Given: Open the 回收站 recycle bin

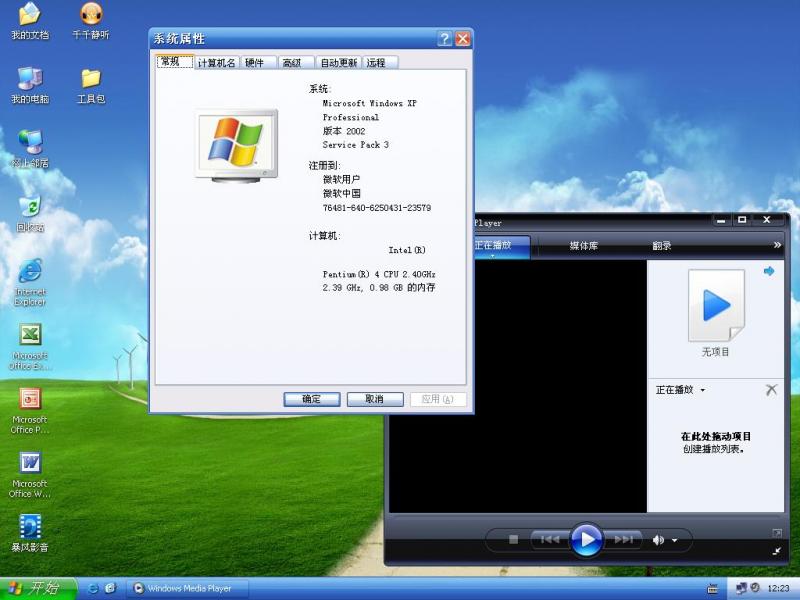Looking at the screenshot, I should (x=30, y=213).
